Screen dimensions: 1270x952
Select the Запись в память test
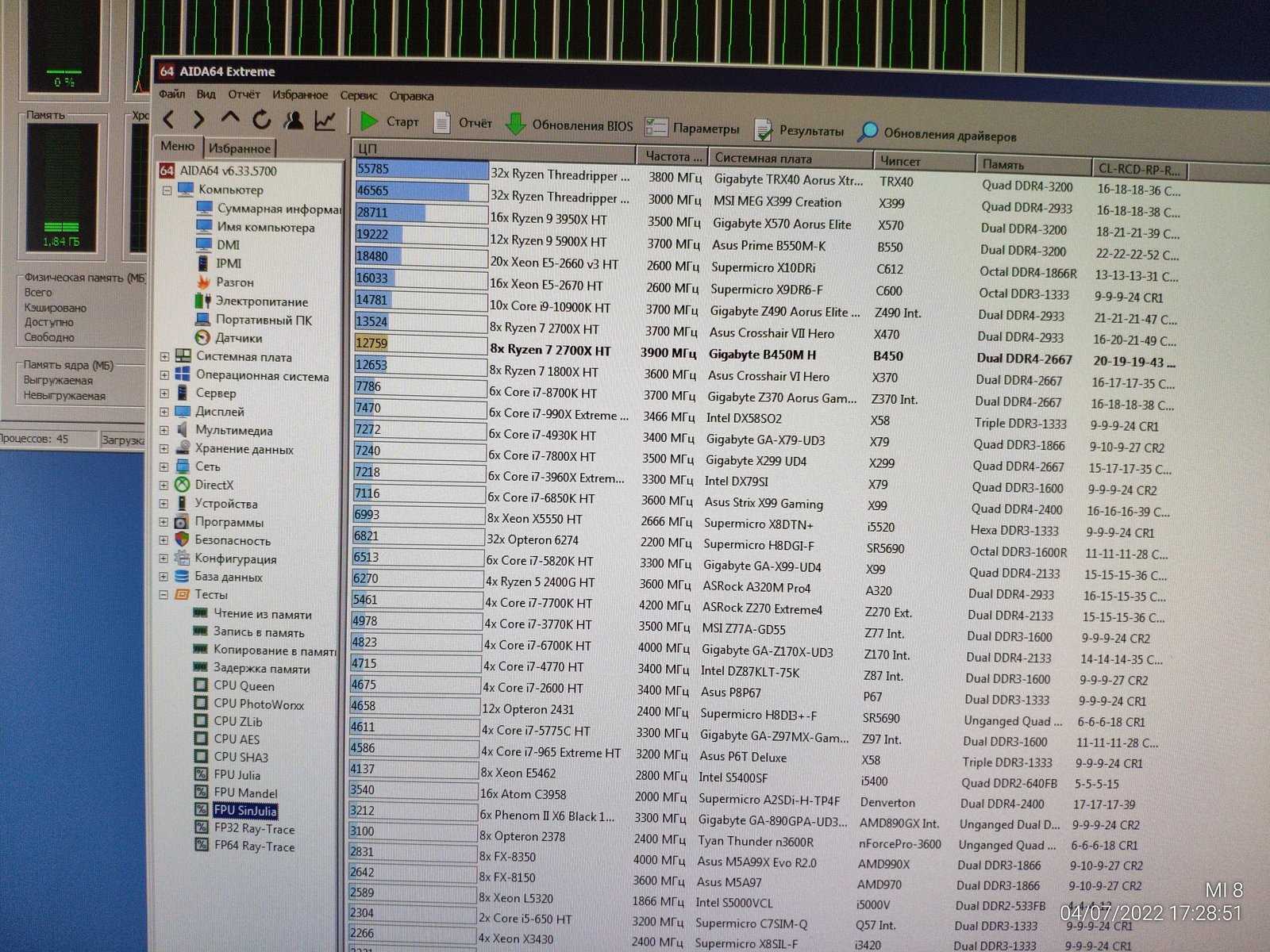tap(249, 631)
